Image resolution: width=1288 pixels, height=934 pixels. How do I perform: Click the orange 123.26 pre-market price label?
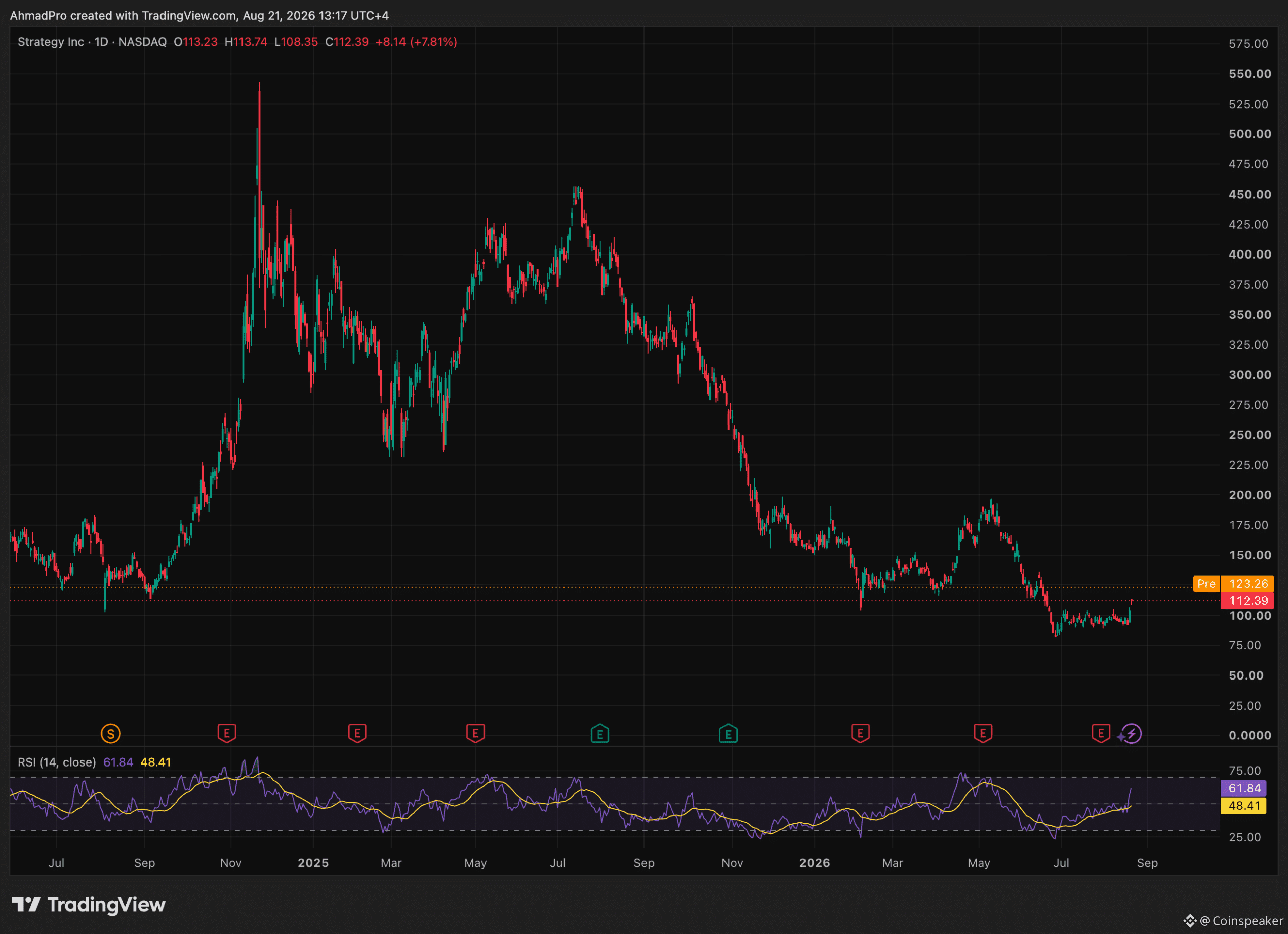point(1248,583)
